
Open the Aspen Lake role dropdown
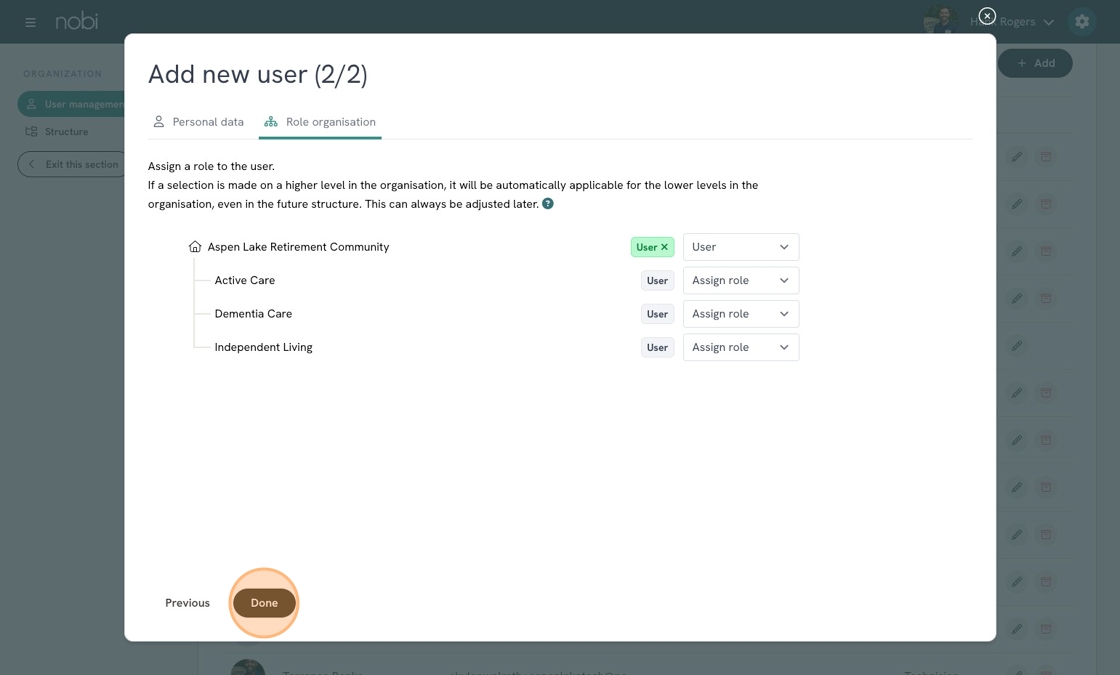[x=740, y=247]
